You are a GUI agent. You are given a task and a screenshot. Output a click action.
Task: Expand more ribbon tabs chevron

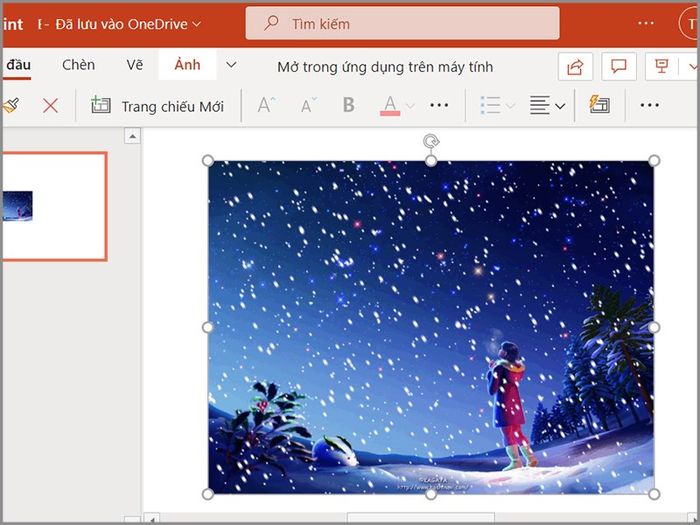coord(231,65)
